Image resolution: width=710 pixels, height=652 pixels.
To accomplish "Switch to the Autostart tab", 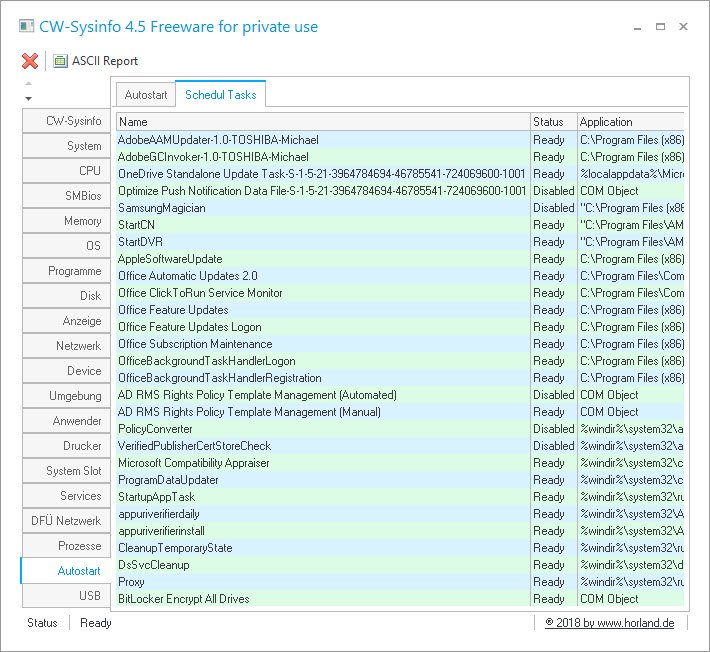I will point(145,95).
